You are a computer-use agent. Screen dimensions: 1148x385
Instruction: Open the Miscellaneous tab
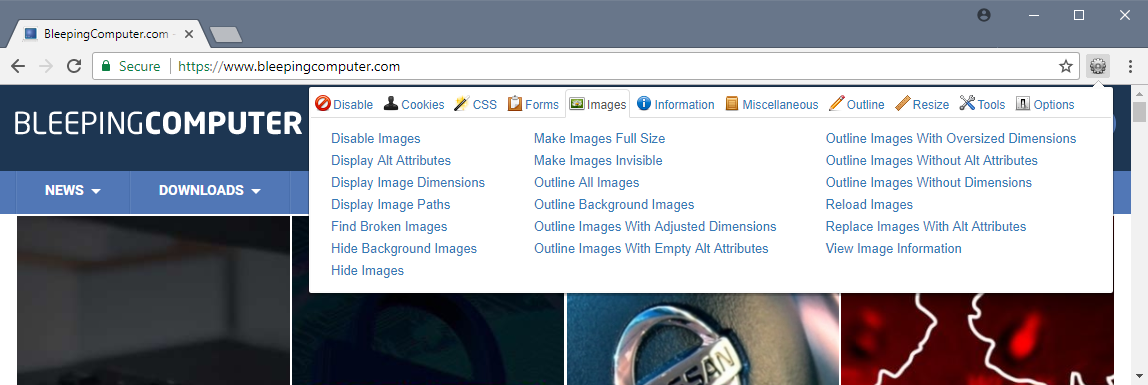772,105
